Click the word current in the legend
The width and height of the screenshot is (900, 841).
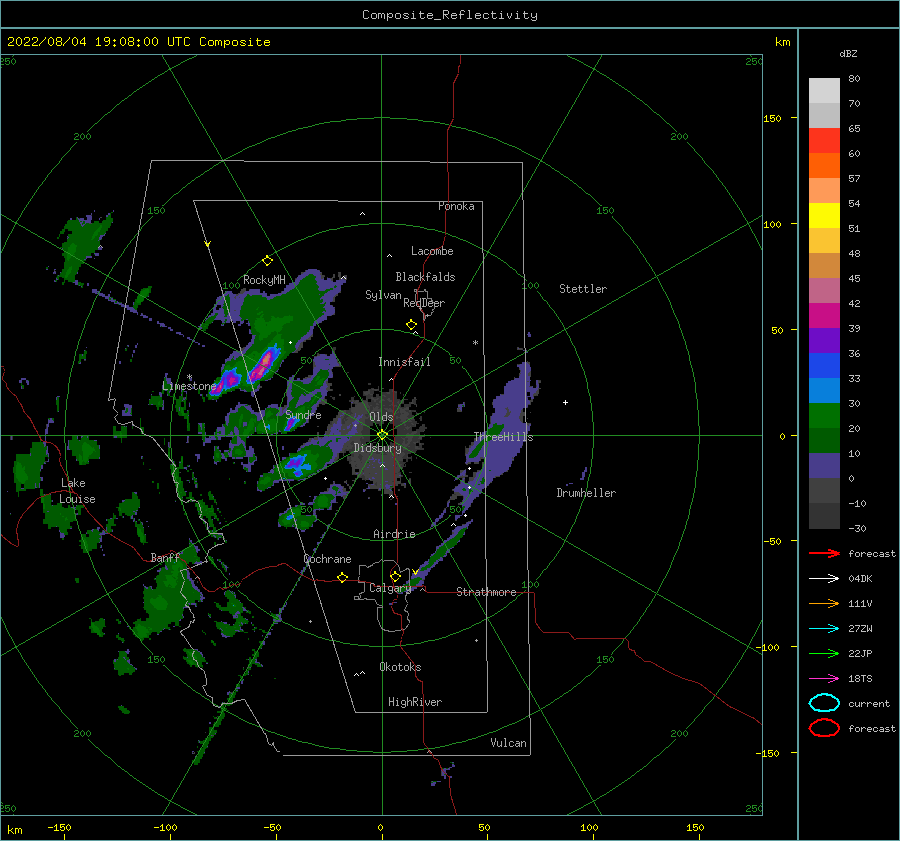coord(869,703)
